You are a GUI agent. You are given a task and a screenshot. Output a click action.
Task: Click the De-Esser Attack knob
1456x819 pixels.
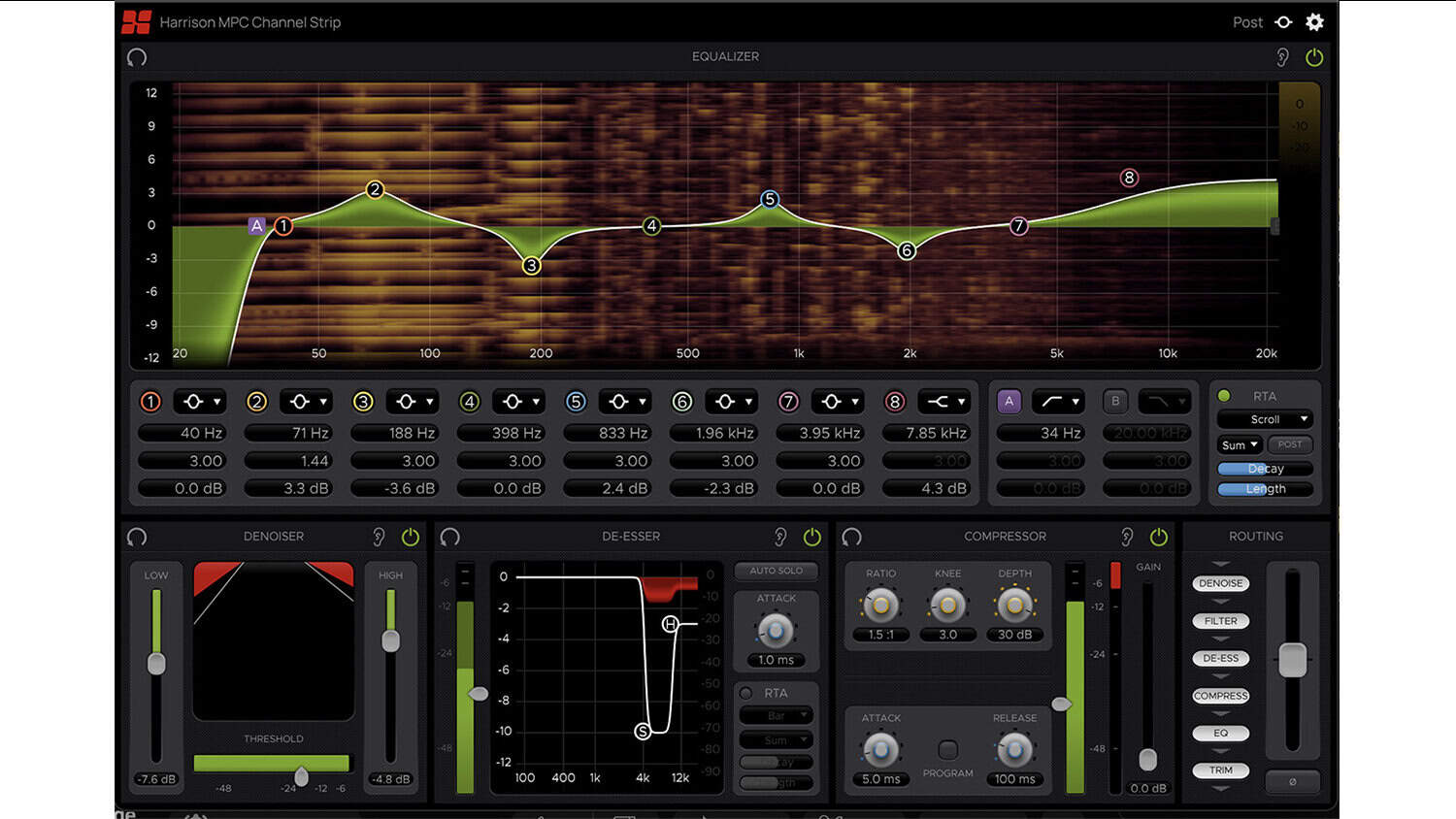pos(776,631)
